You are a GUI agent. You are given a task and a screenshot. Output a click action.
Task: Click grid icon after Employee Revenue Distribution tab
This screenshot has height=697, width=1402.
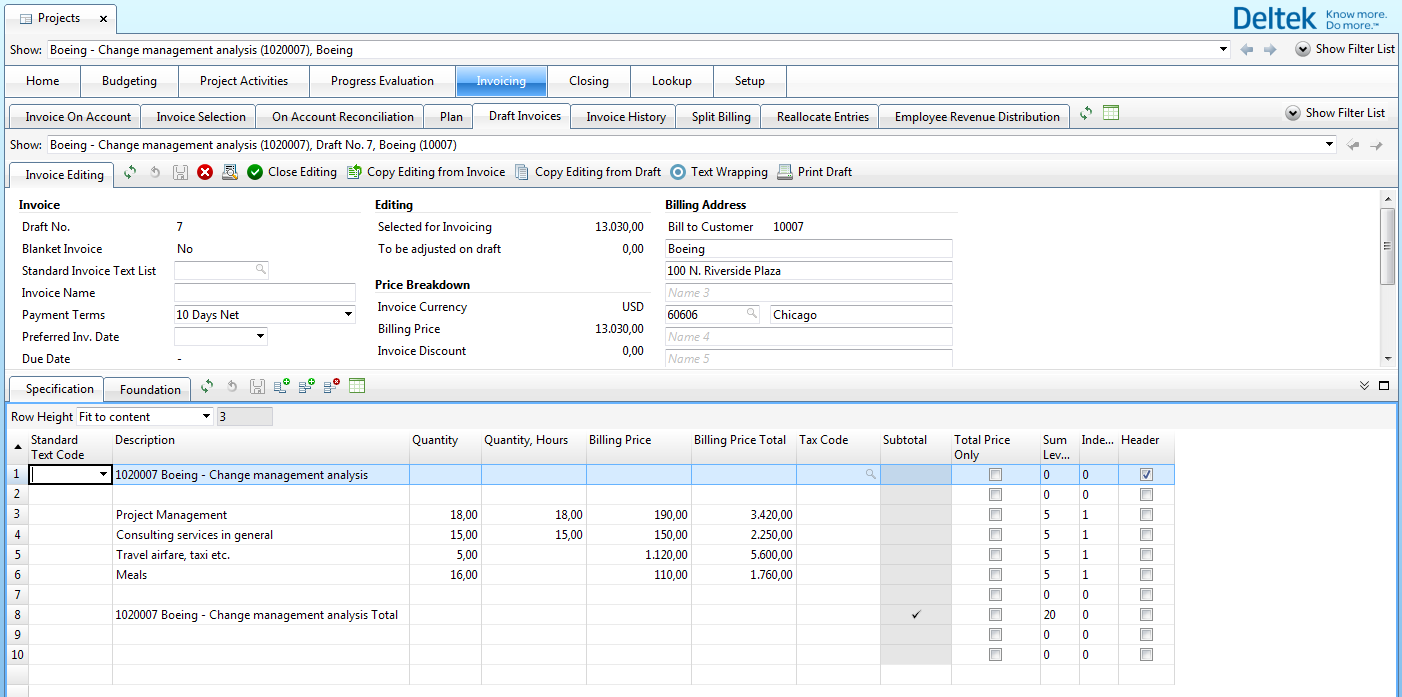pyautogui.click(x=1111, y=114)
